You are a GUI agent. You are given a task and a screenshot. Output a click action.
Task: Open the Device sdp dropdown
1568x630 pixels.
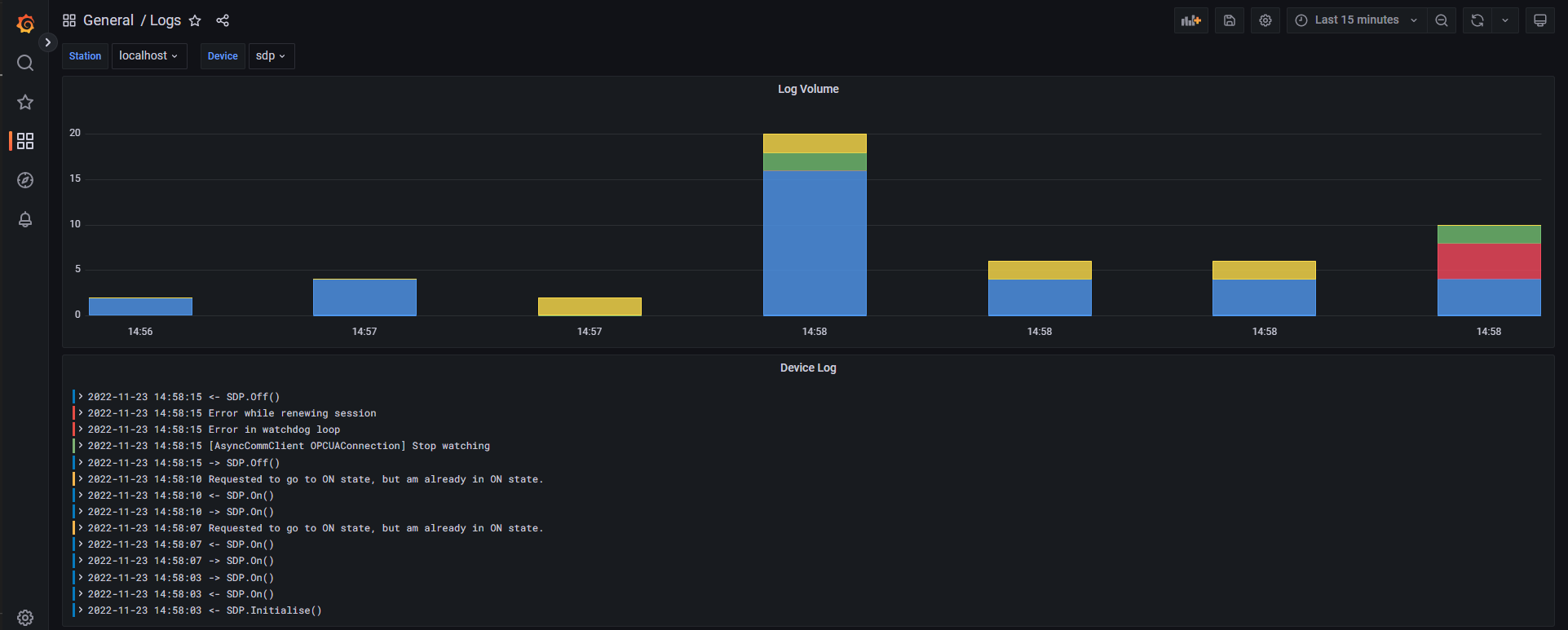272,56
